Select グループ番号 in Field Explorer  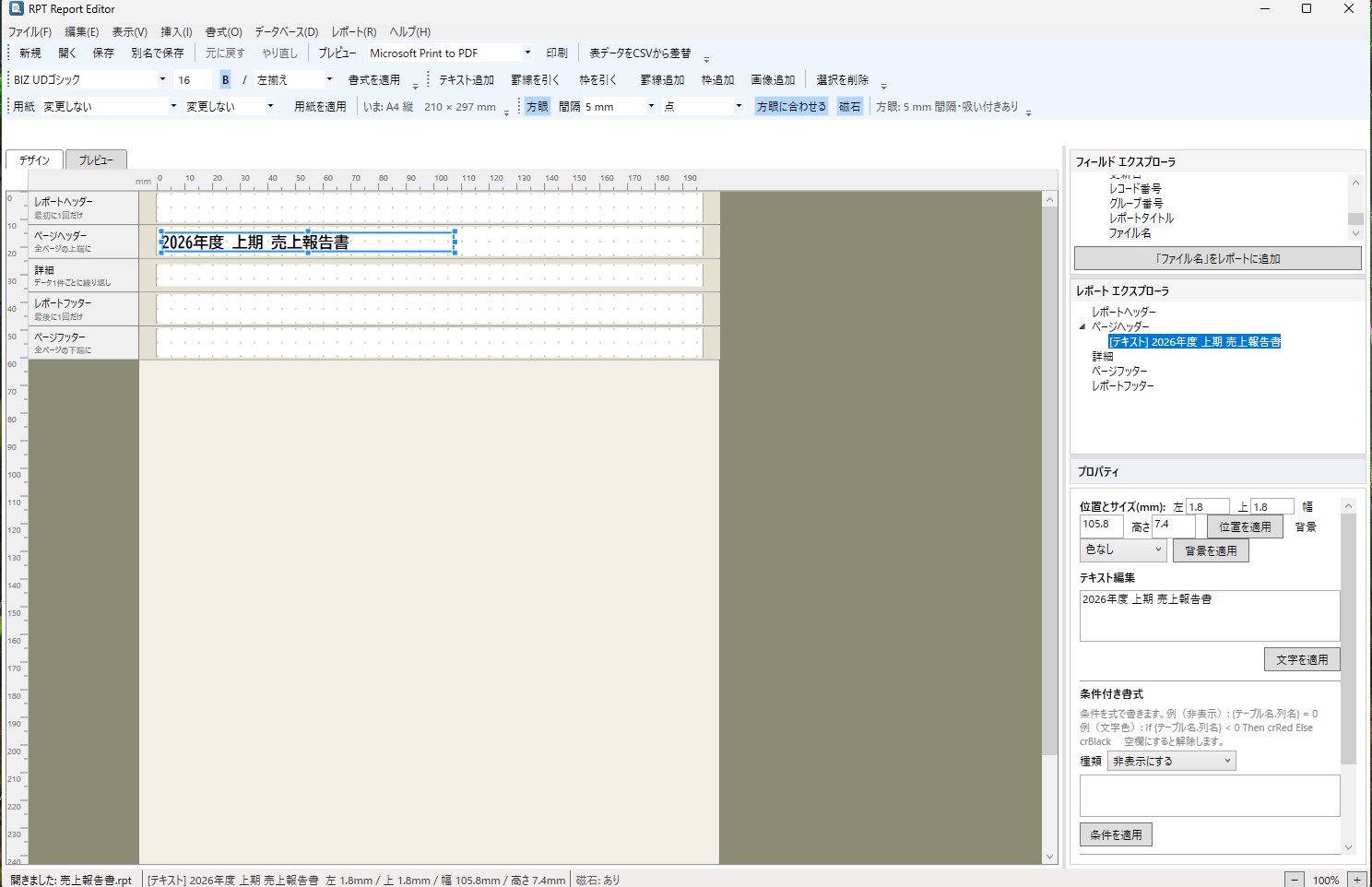click(1136, 204)
